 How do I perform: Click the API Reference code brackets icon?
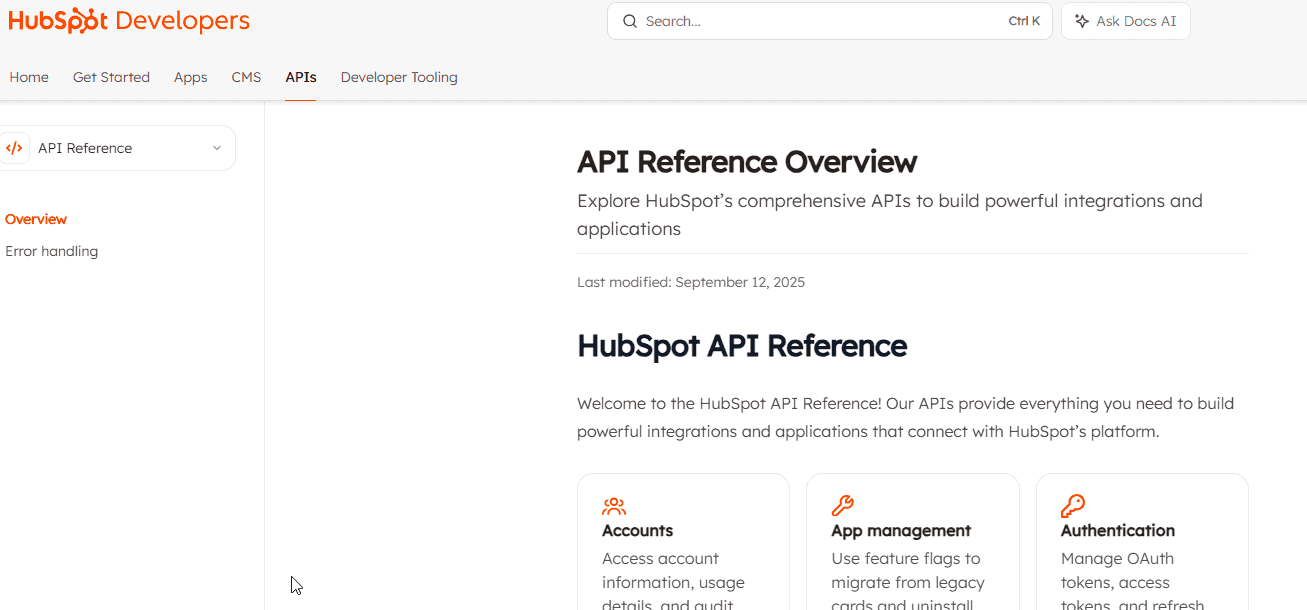(14, 148)
